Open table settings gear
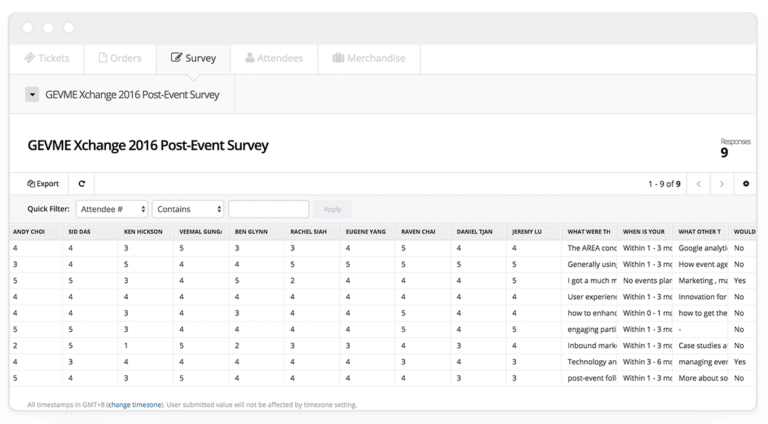 tap(745, 184)
